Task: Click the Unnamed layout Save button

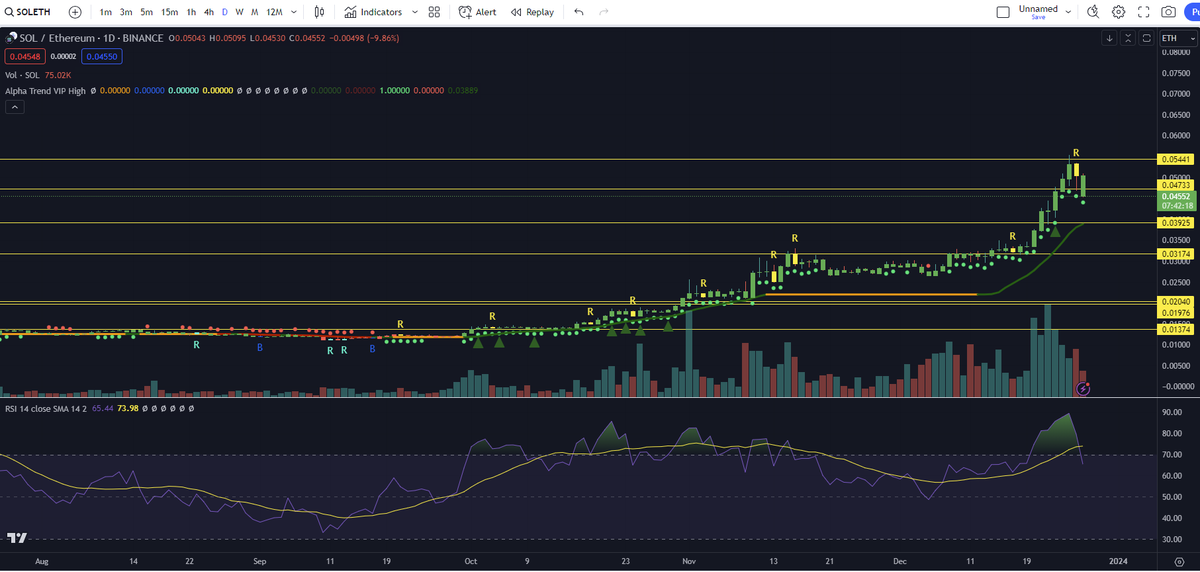Action: 1038,17
